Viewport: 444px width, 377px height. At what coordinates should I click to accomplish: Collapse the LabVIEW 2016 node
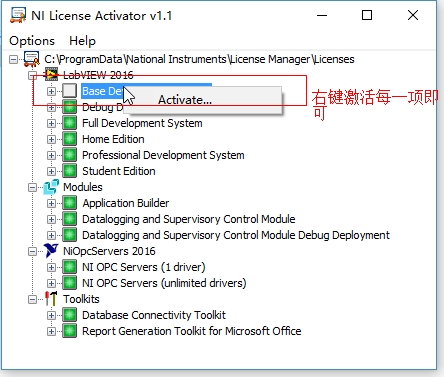click(32, 75)
